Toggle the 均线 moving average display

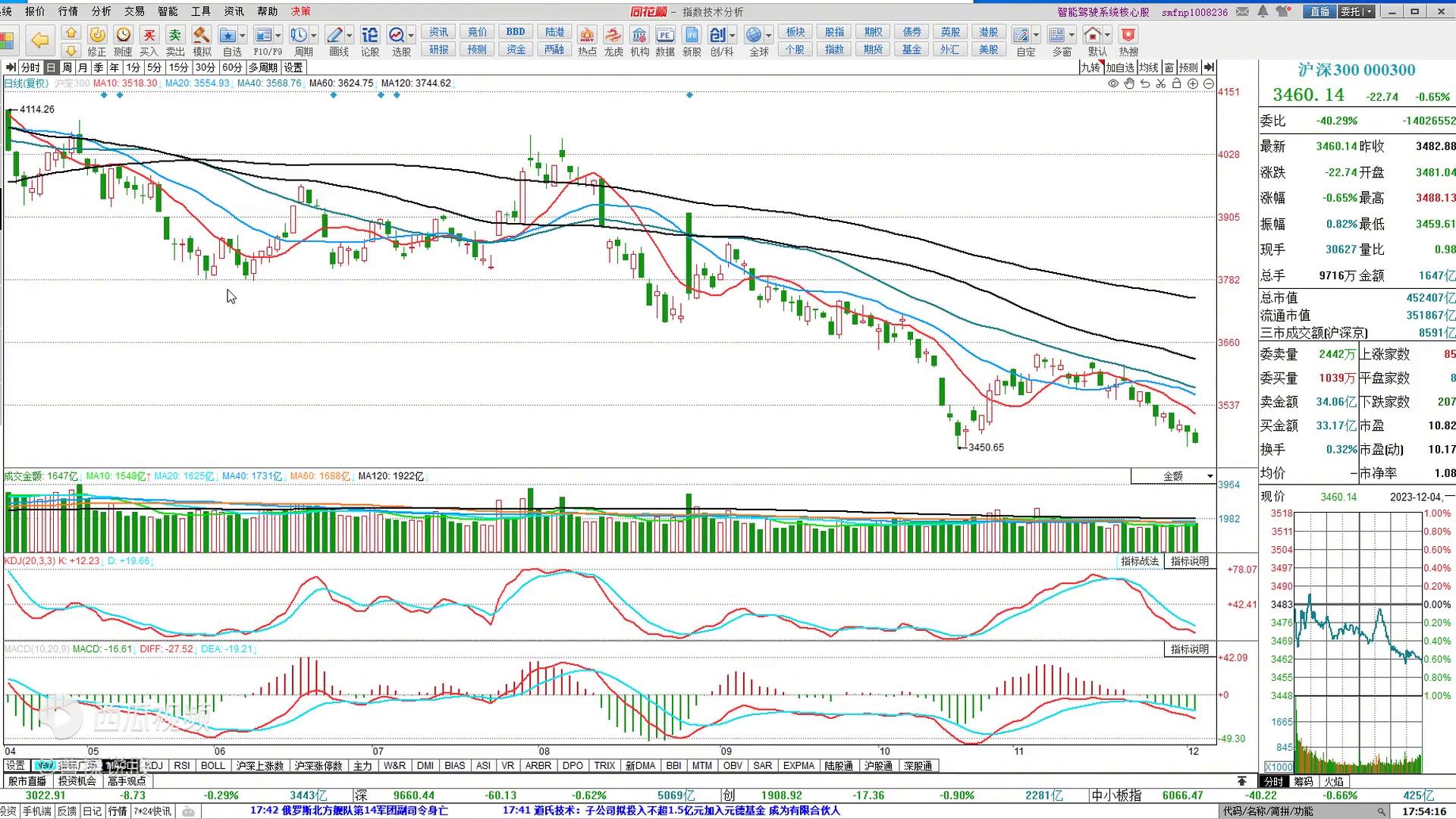[1148, 67]
